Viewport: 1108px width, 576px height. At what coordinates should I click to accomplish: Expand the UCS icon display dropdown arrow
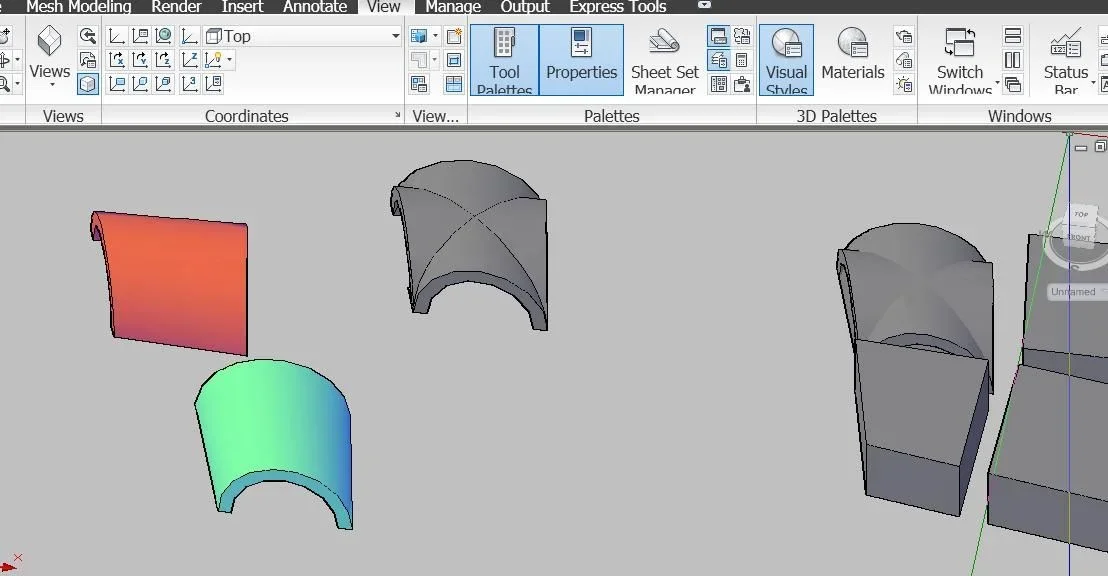[x=230, y=60]
